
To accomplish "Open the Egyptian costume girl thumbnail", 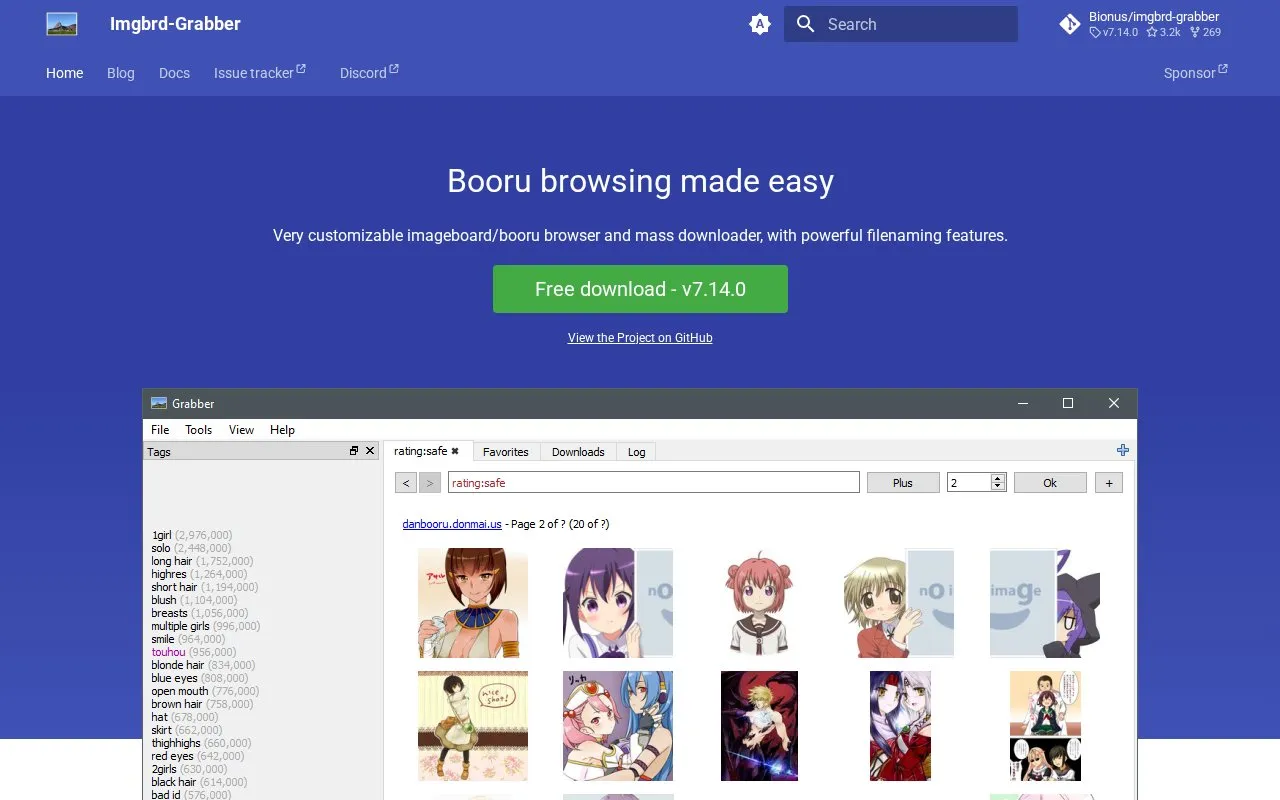I will click(x=473, y=603).
